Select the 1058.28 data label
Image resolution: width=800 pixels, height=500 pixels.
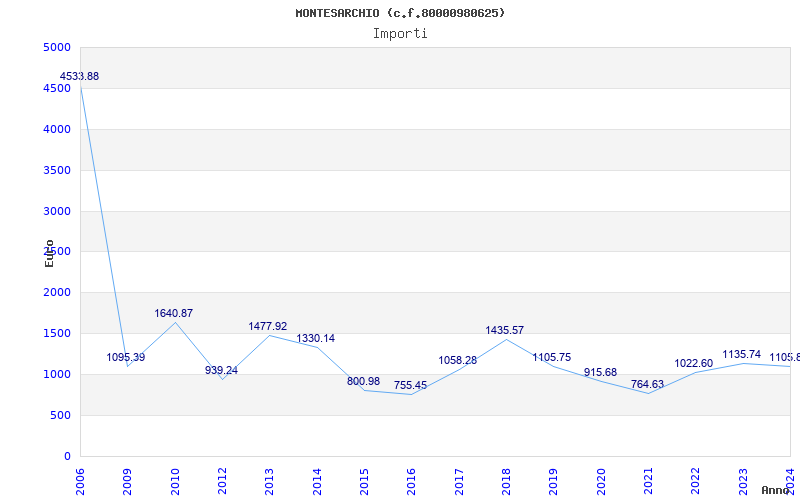(458, 361)
